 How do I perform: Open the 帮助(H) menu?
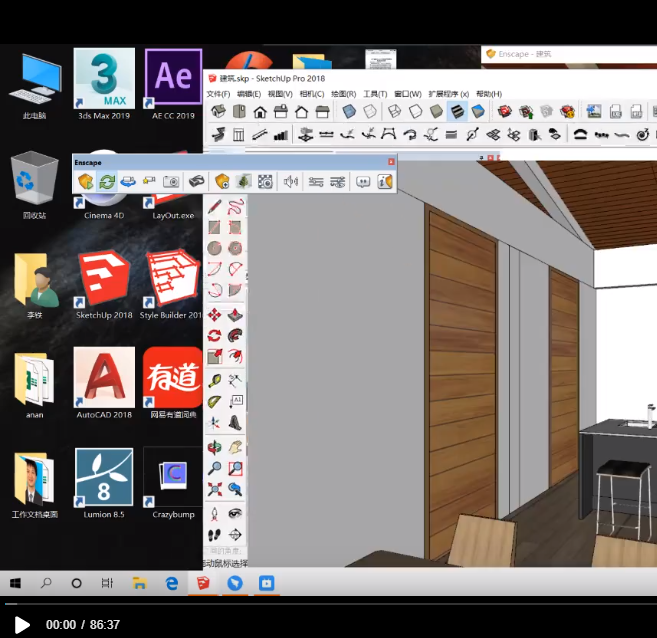(x=489, y=94)
